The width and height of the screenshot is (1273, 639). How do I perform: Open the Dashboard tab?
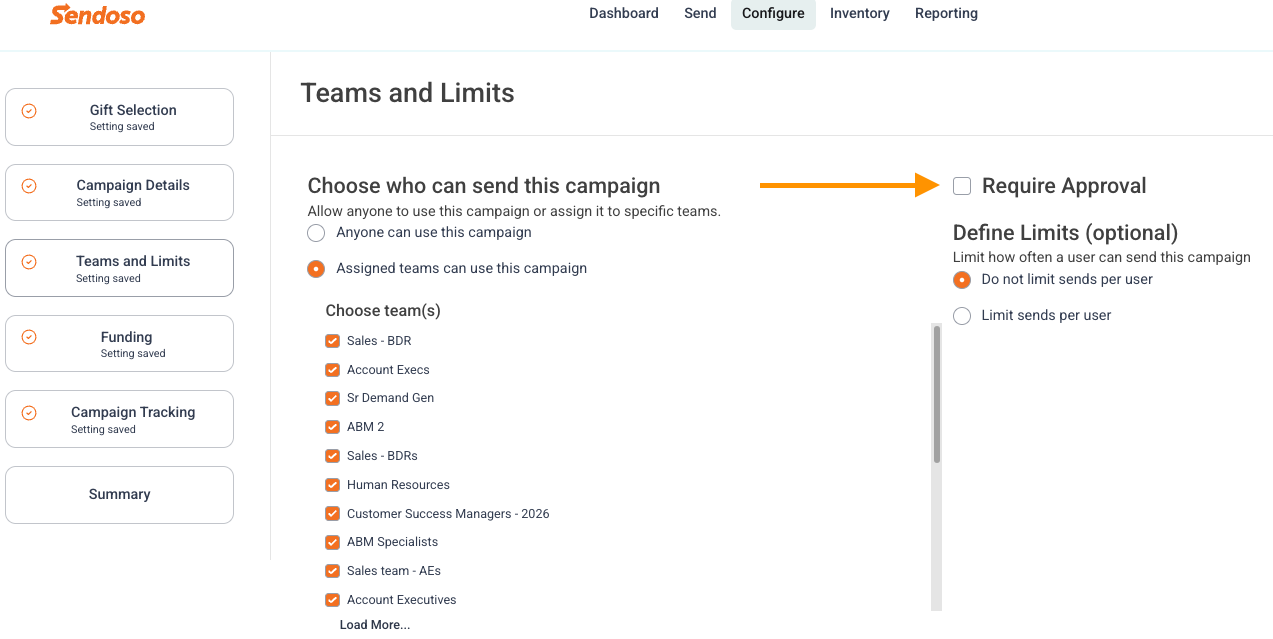[x=624, y=13]
